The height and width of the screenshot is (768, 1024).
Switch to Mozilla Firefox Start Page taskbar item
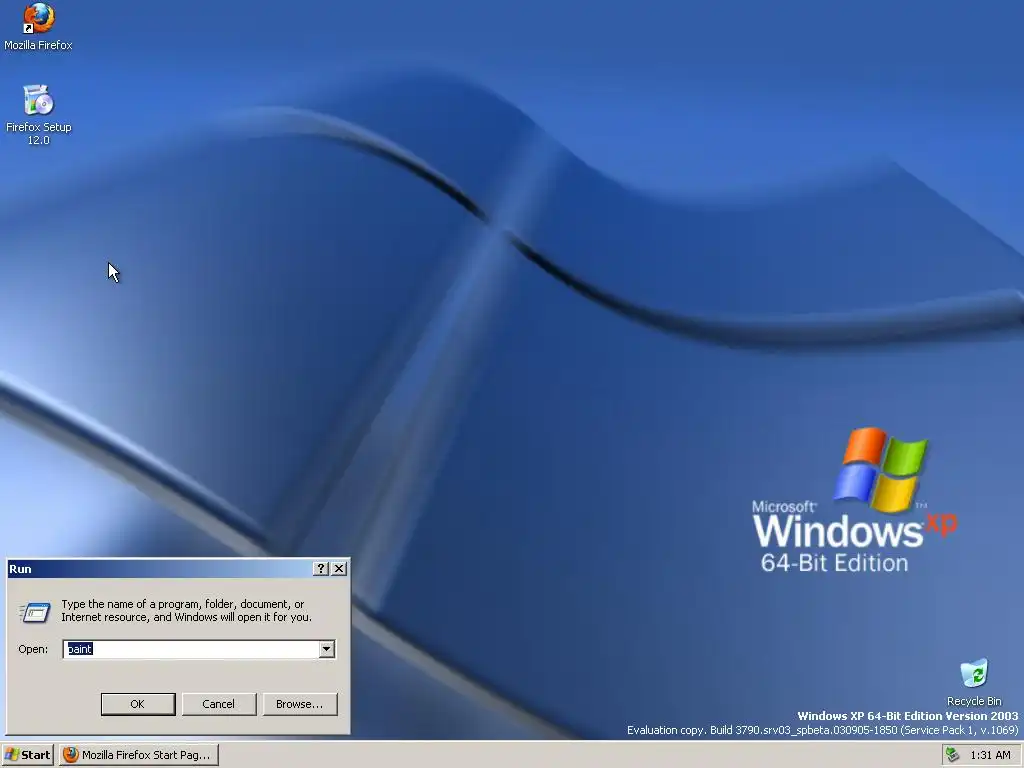[138, 755]
